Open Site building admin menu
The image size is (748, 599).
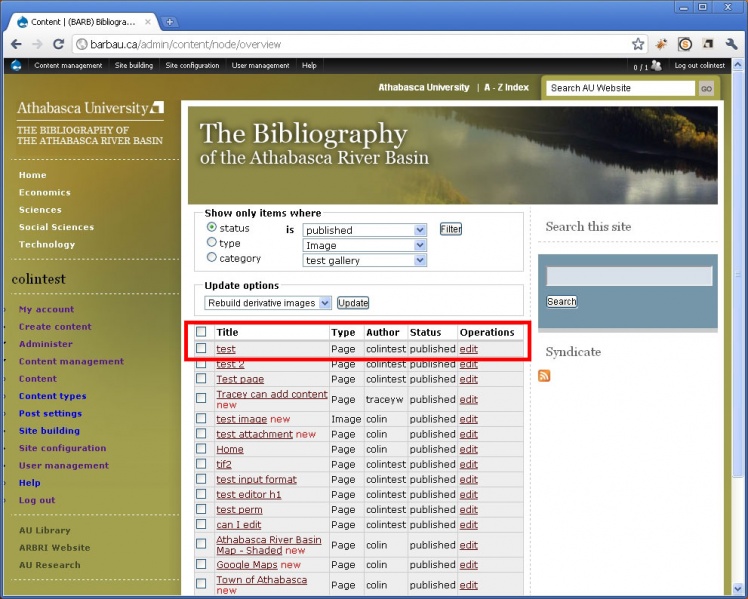click(x=134, y=65)
